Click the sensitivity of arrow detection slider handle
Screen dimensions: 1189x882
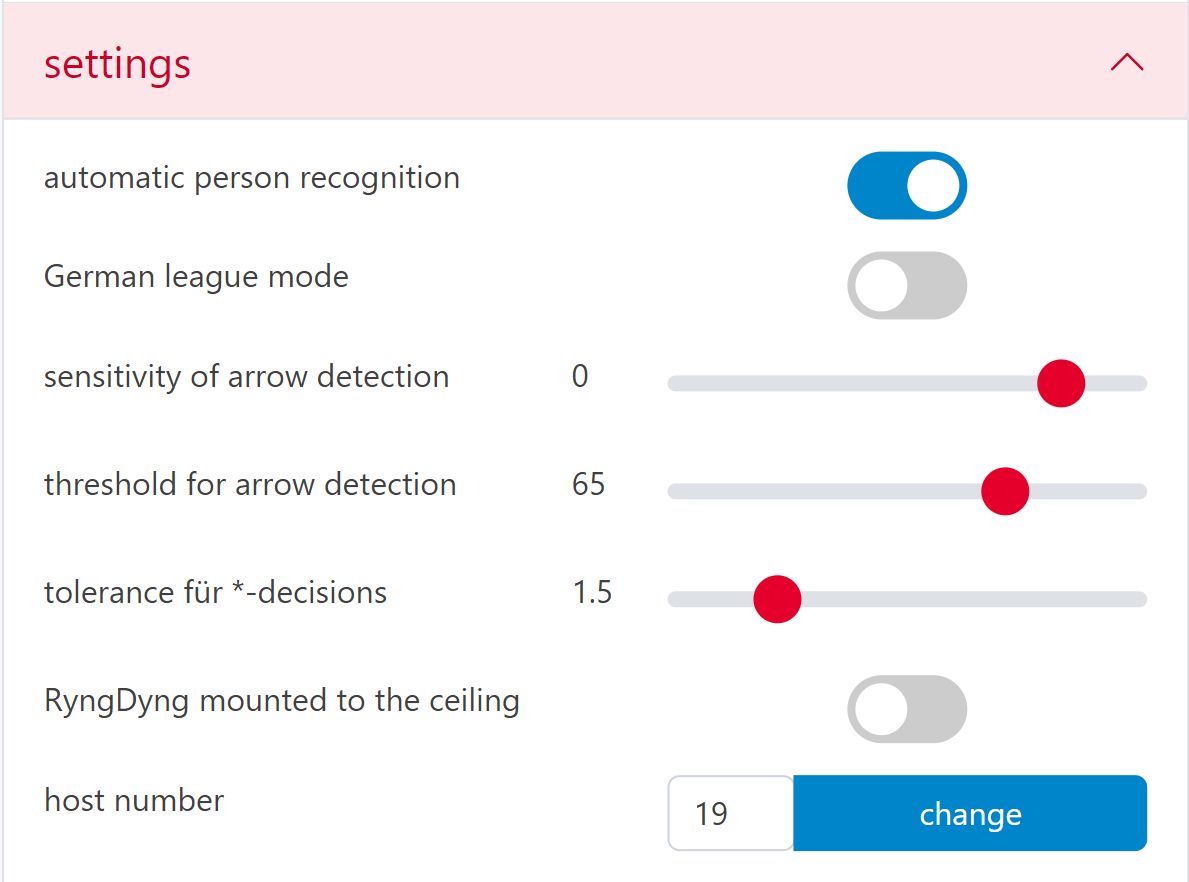[1060, 383]
